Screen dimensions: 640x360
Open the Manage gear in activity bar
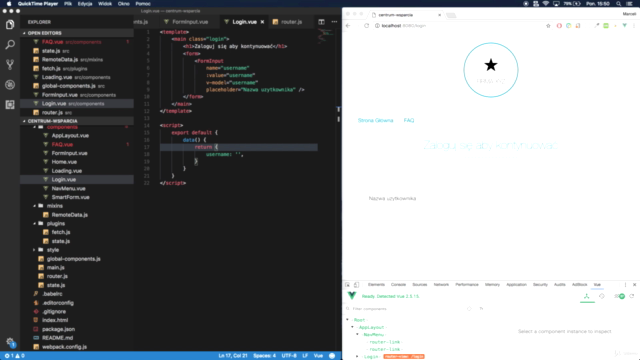(x=10, y=342)
